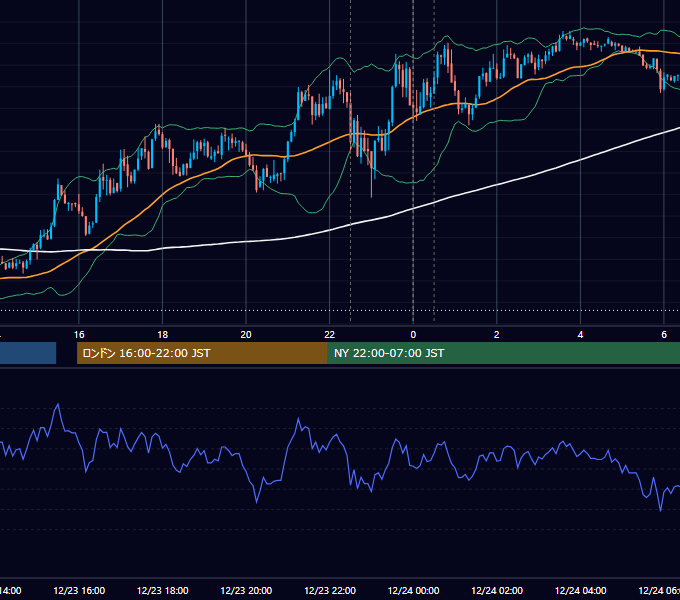Click the 20 hour label on upper axis
Viewport: 680px width, 600px height.
pyautogui.click(x=246, y=335)
